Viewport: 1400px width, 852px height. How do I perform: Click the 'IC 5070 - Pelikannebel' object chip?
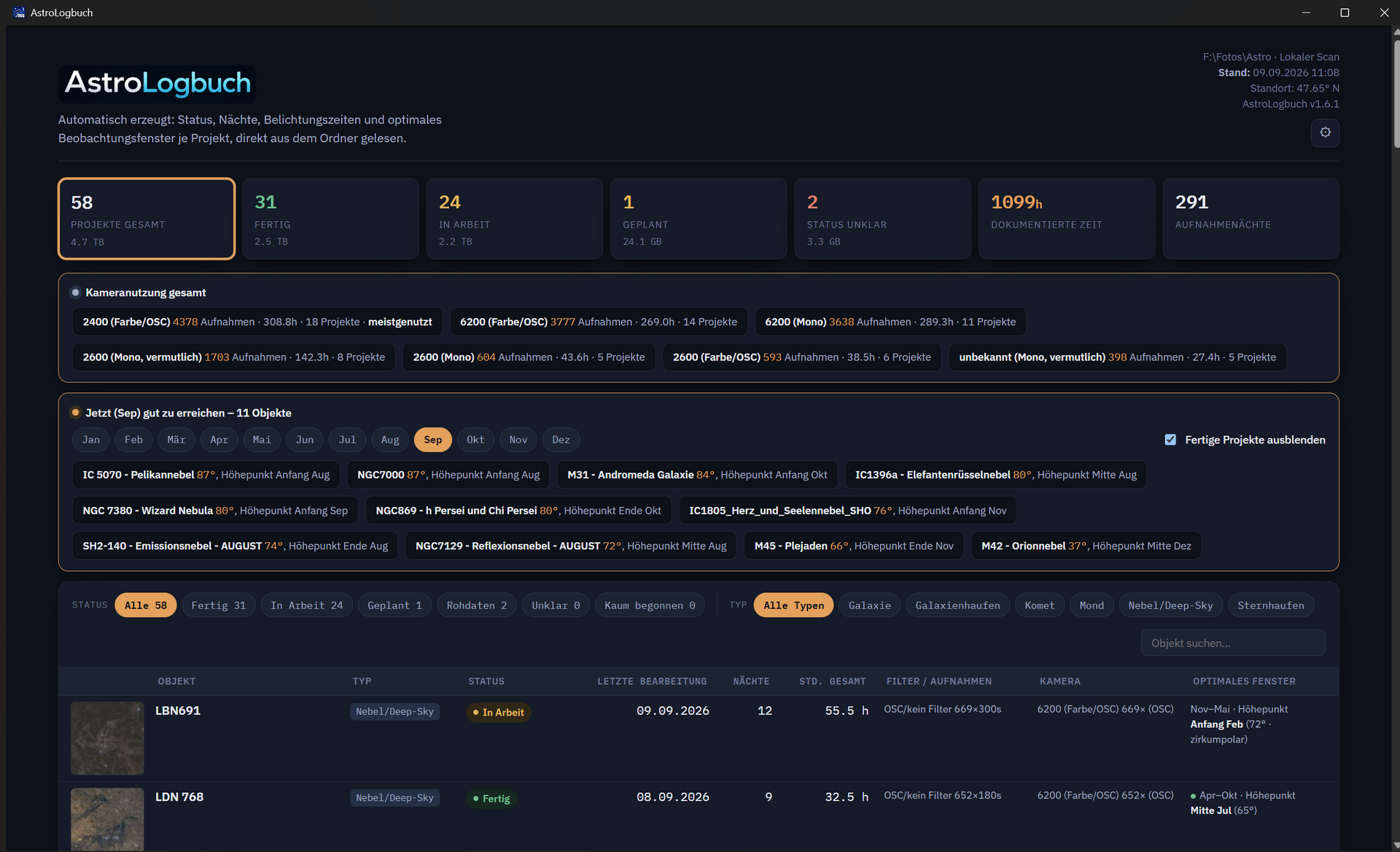coord(206,475)
